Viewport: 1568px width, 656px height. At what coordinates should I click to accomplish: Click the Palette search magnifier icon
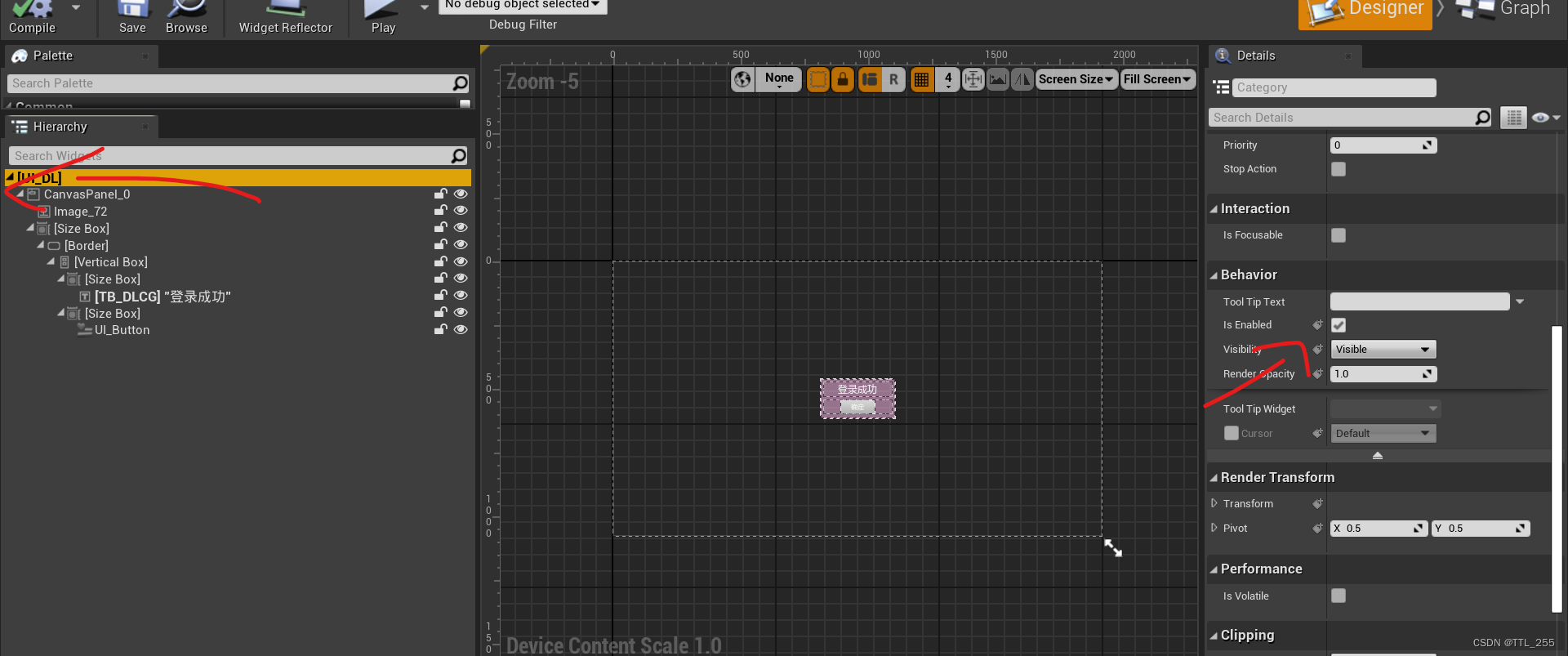(460, 83)
